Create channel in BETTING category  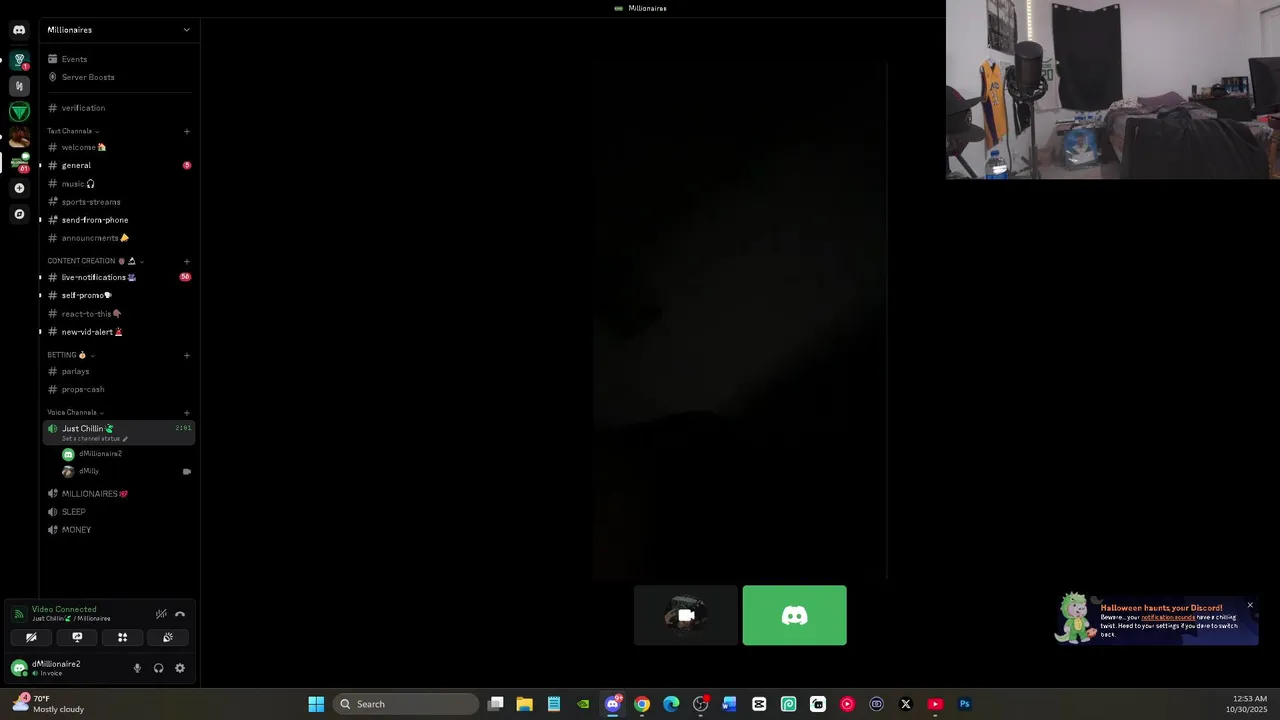[187, 355]
